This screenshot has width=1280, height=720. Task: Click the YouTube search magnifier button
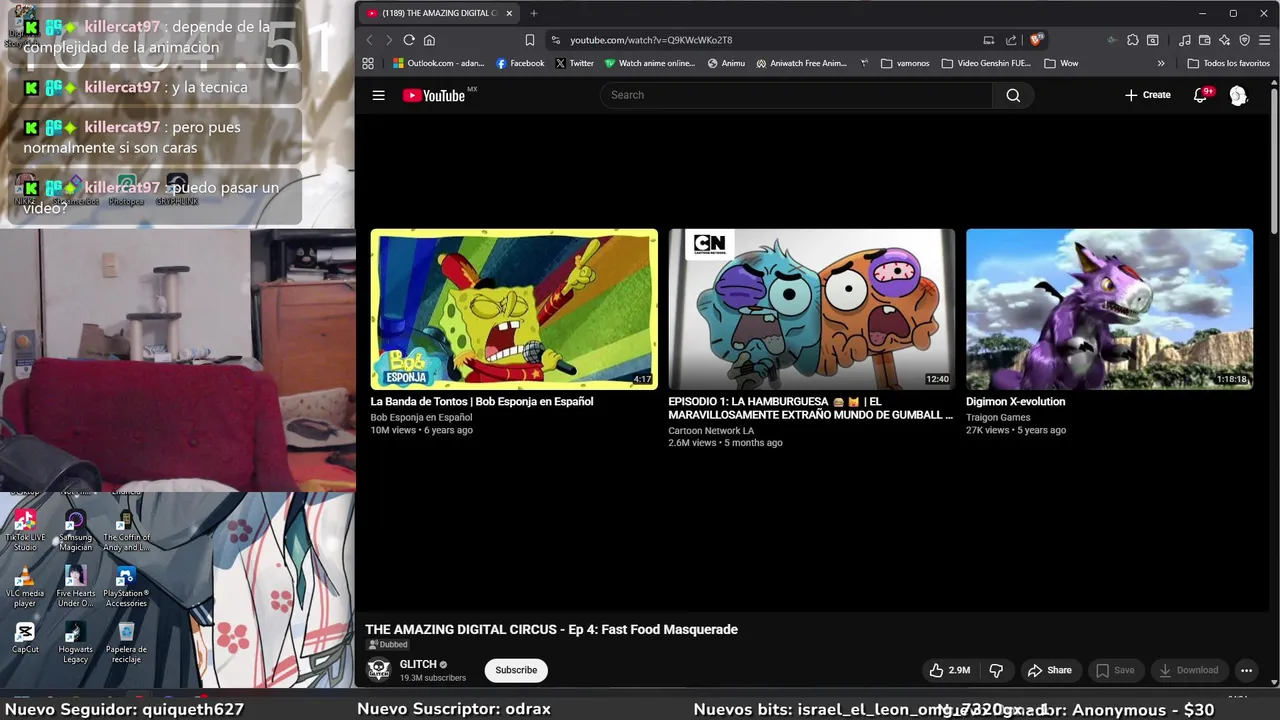click(x=1013, y=95)
